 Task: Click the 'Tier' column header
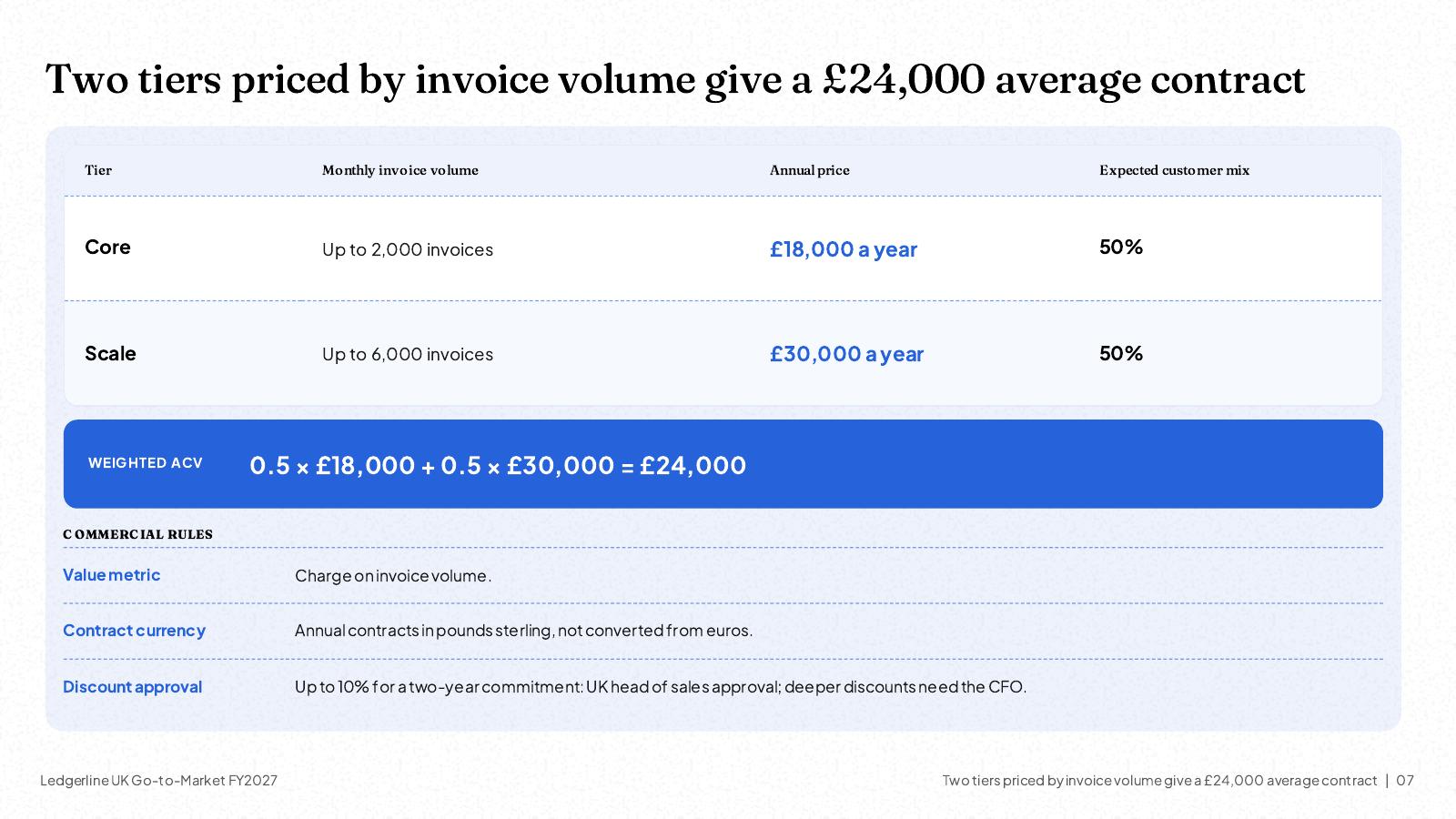(98, 170)
